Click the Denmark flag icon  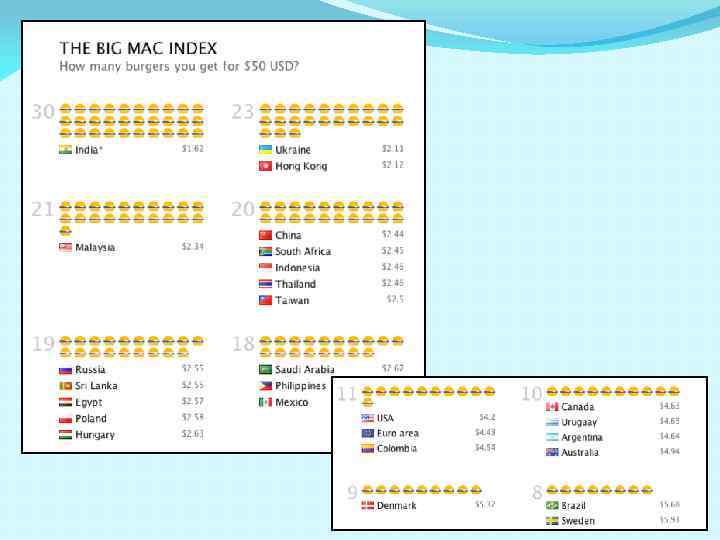(367, 506)
